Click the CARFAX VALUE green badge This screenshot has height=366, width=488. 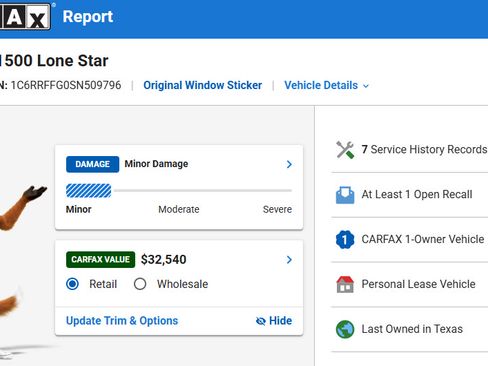pyautogui.click(x=100, y=259)
